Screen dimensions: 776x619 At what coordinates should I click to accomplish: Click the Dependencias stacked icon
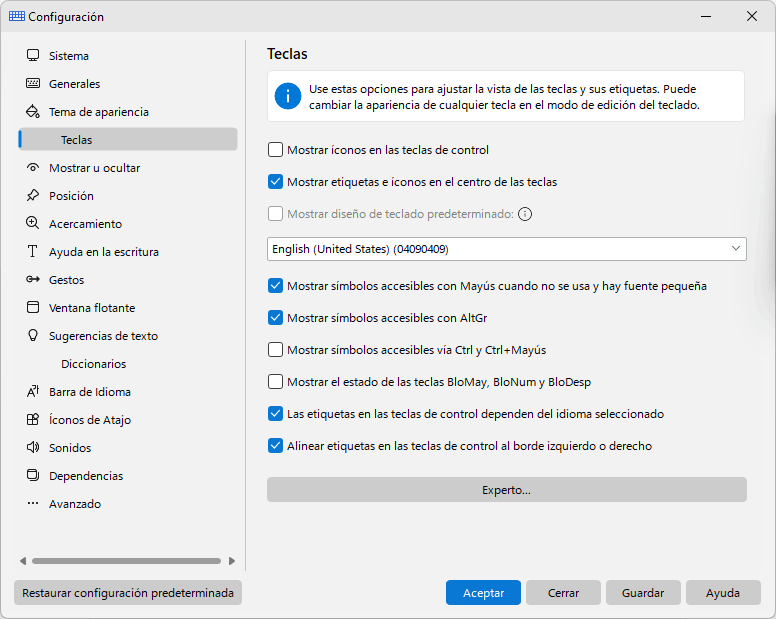click(33, 476)
